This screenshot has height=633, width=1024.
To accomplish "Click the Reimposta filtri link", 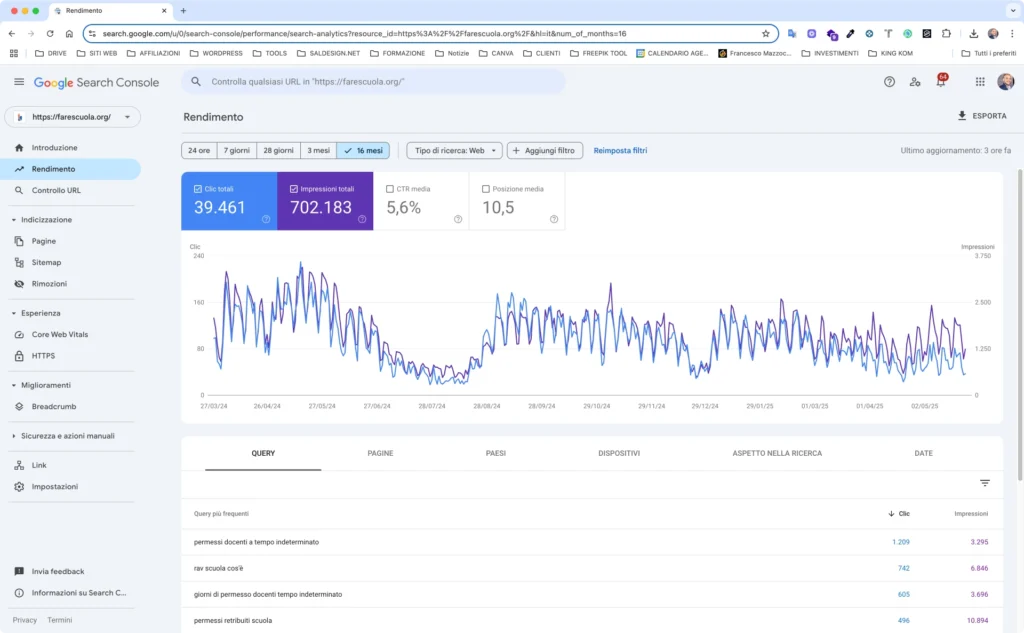I will click(x=620, y=150).
